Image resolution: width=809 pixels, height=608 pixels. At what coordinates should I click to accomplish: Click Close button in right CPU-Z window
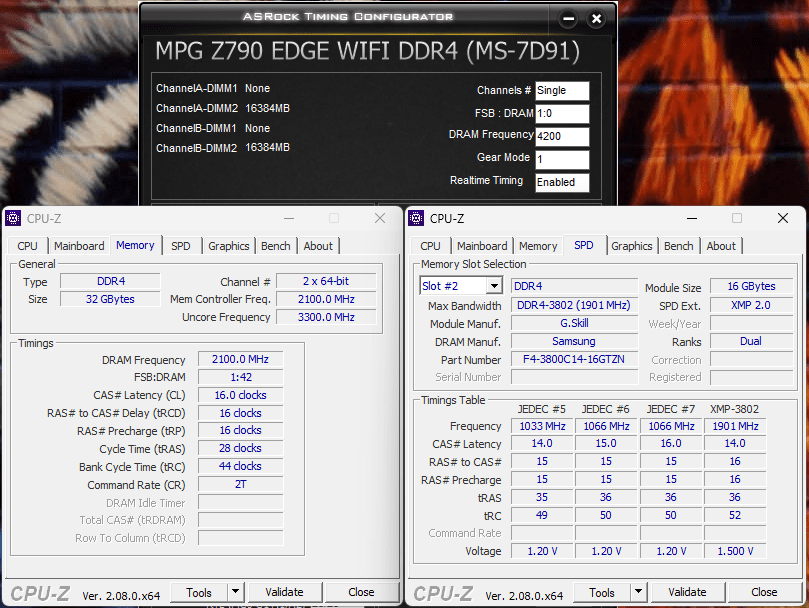tap(764, 592)
